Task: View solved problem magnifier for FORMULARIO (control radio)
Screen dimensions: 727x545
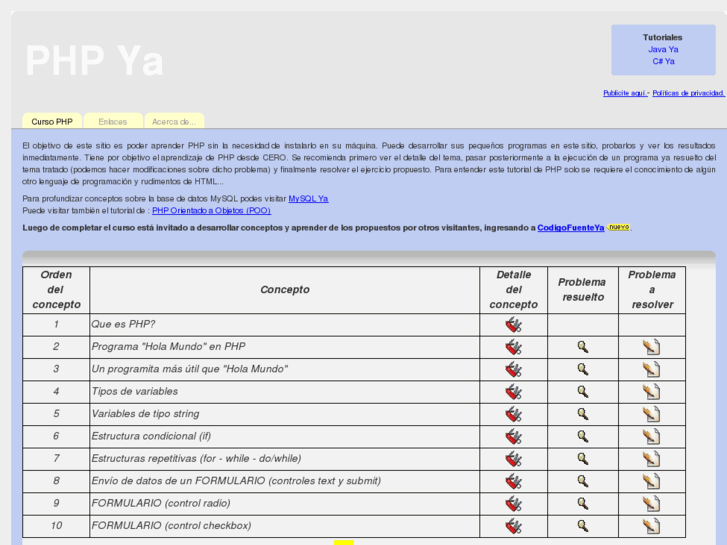Action: pos(583,503)
